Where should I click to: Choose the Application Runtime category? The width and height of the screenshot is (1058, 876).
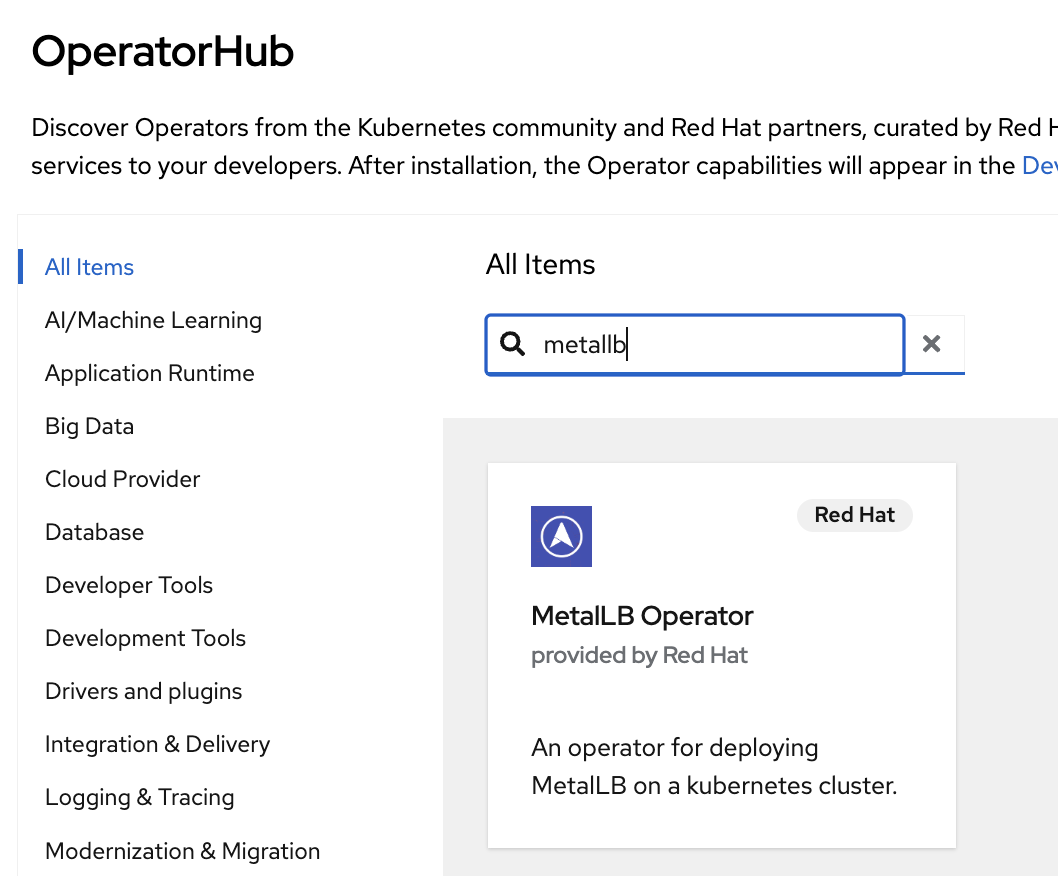coord(149,373)
